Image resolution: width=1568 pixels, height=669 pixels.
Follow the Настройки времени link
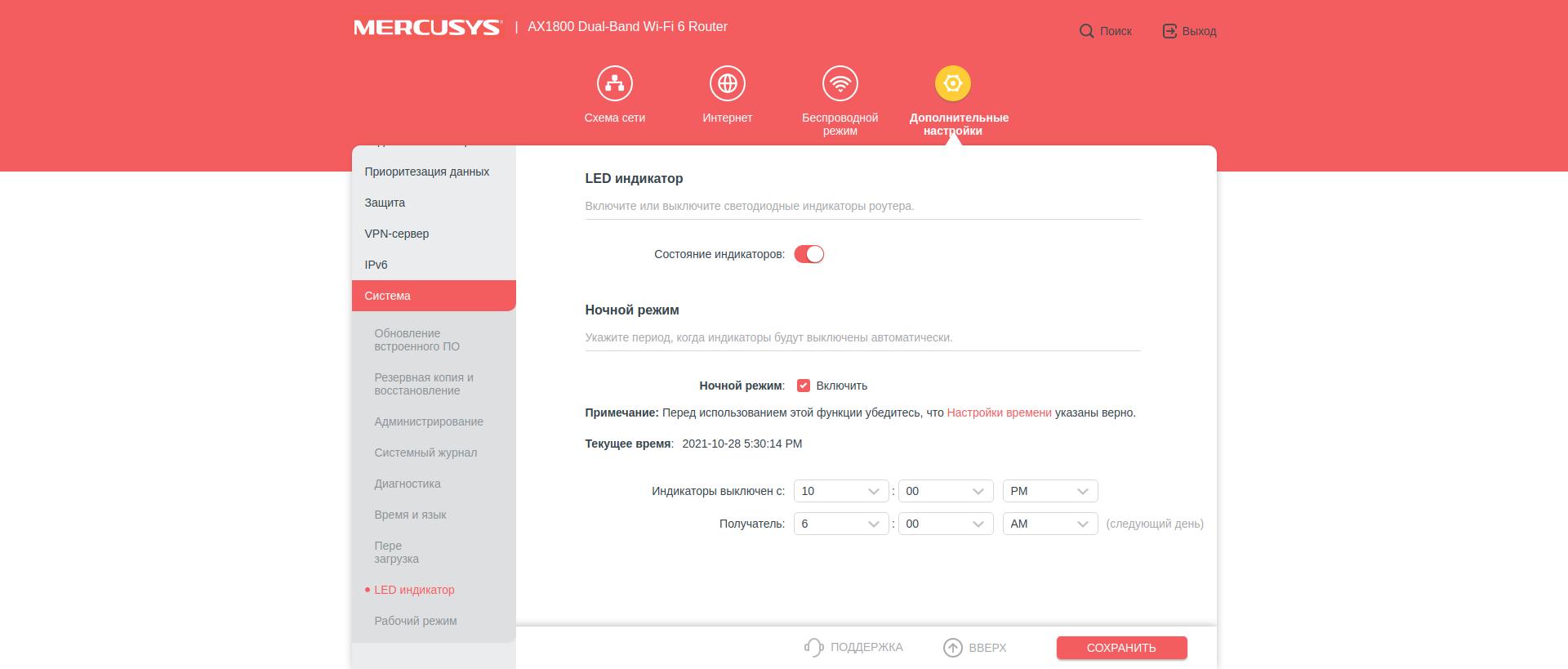pyautogui.click(x=999, y=413)
